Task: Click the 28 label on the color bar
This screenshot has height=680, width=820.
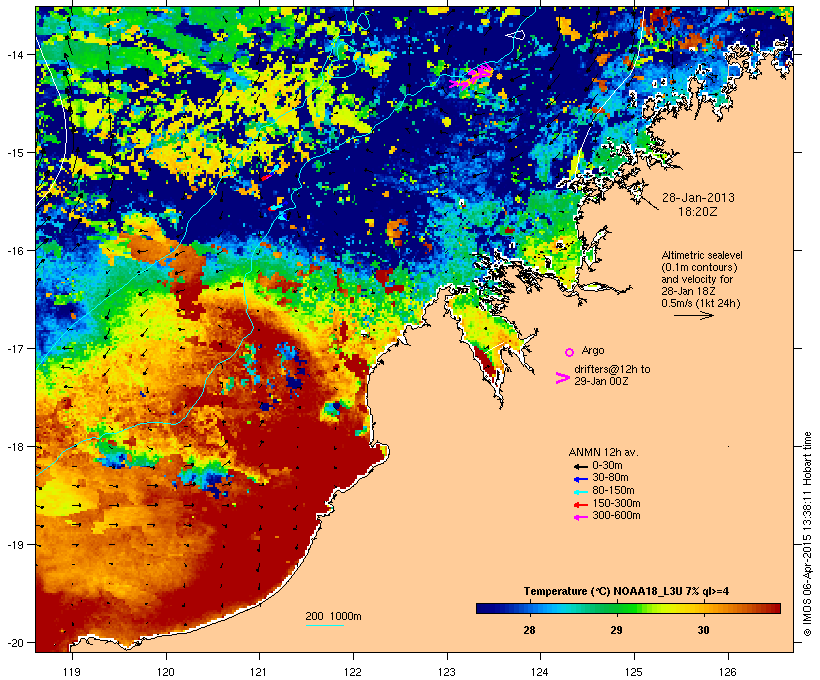Action: [529, 630]
